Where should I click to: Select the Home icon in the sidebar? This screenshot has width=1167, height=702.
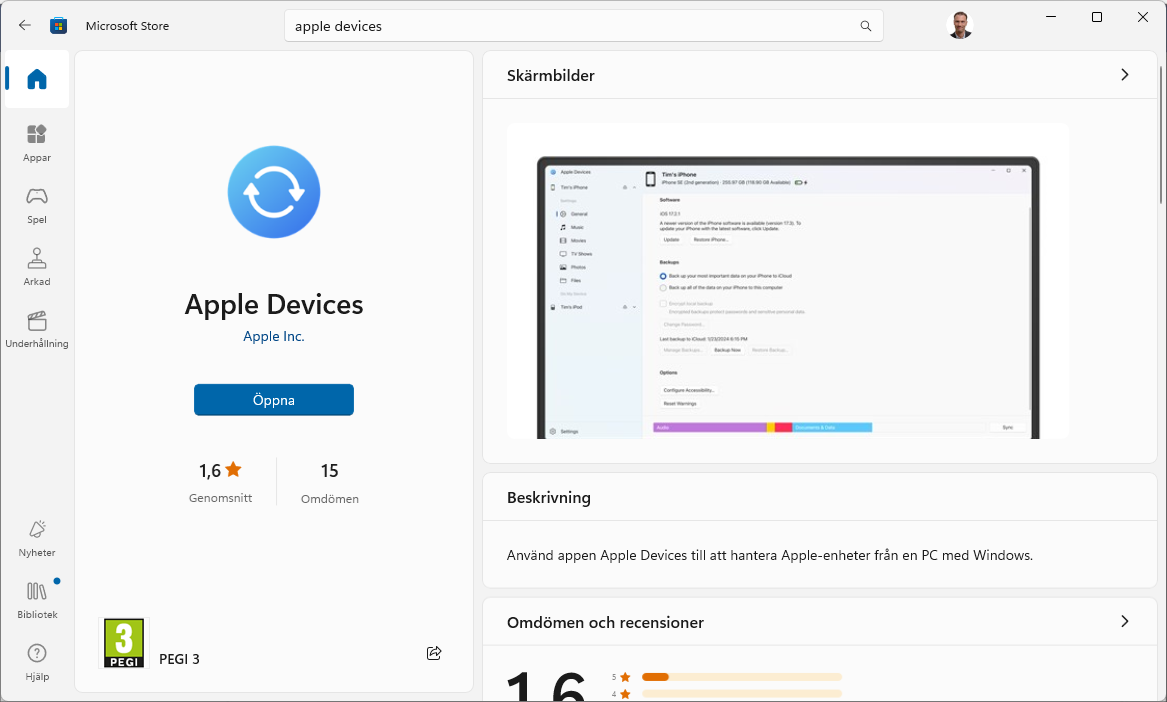pyautogui.click(x=36, y=77)
